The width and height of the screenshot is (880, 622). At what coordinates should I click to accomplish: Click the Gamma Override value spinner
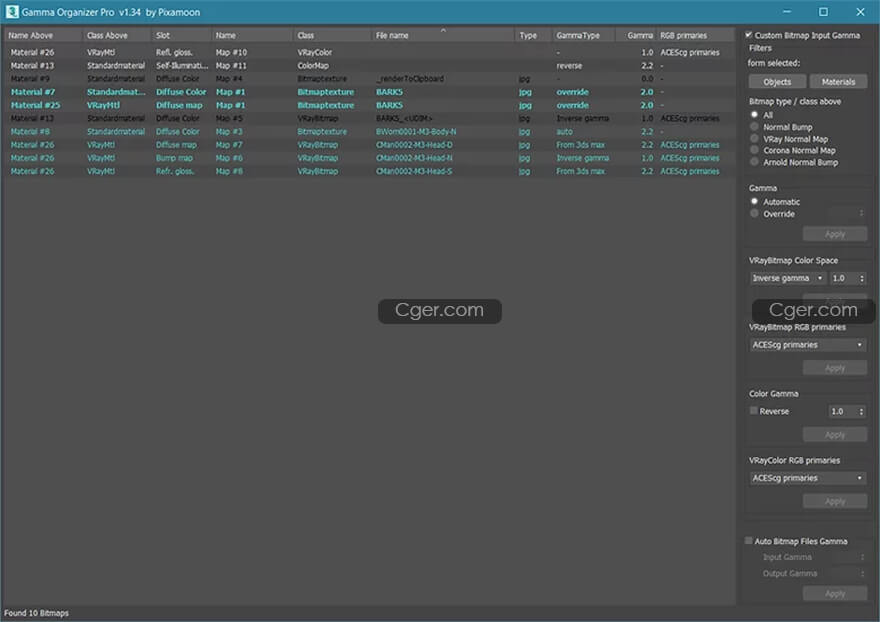[x=847, y=213]
